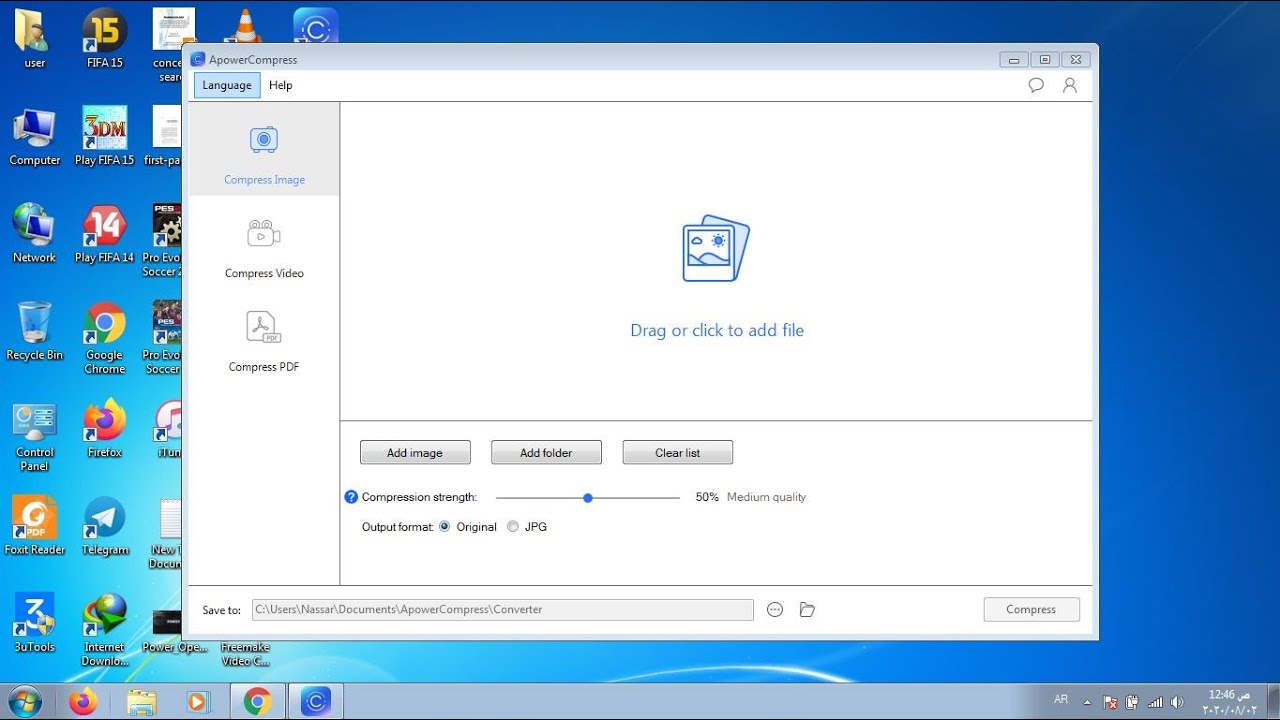Open the Help menu
The image size is (1280, 720).
pos(281,85)
